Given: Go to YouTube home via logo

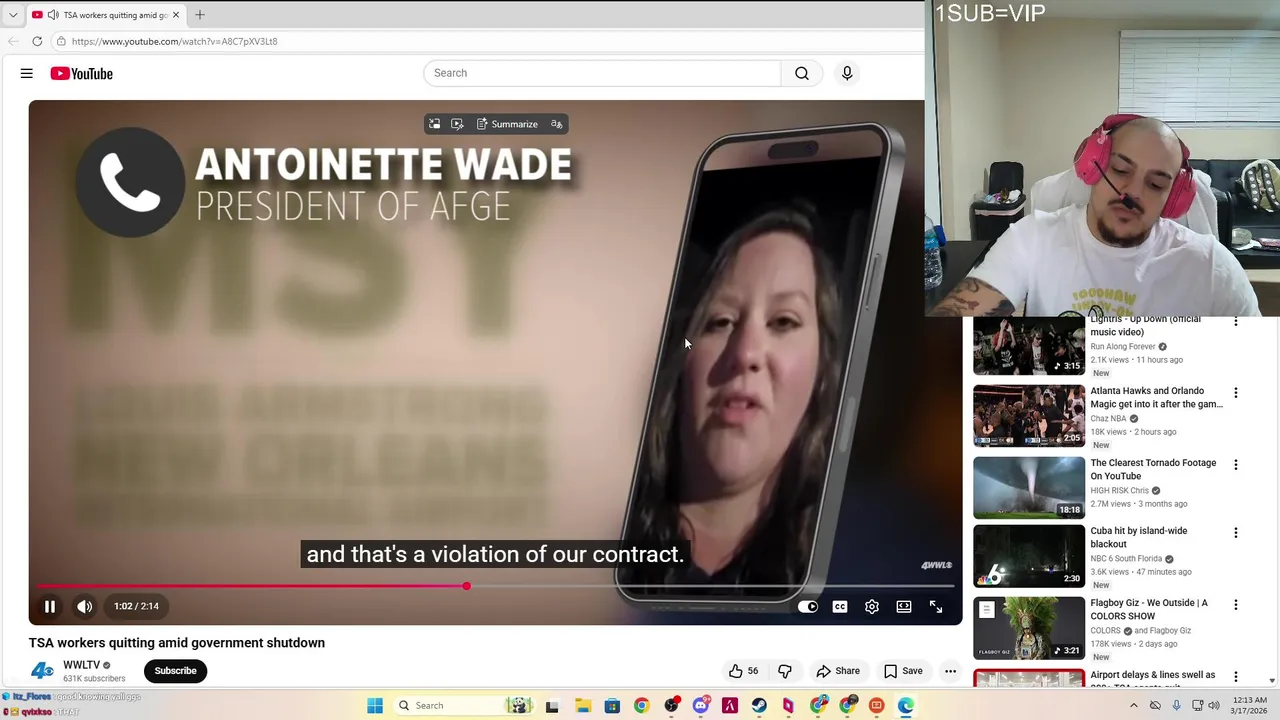Looking at the screenshot, I should 82,73.
